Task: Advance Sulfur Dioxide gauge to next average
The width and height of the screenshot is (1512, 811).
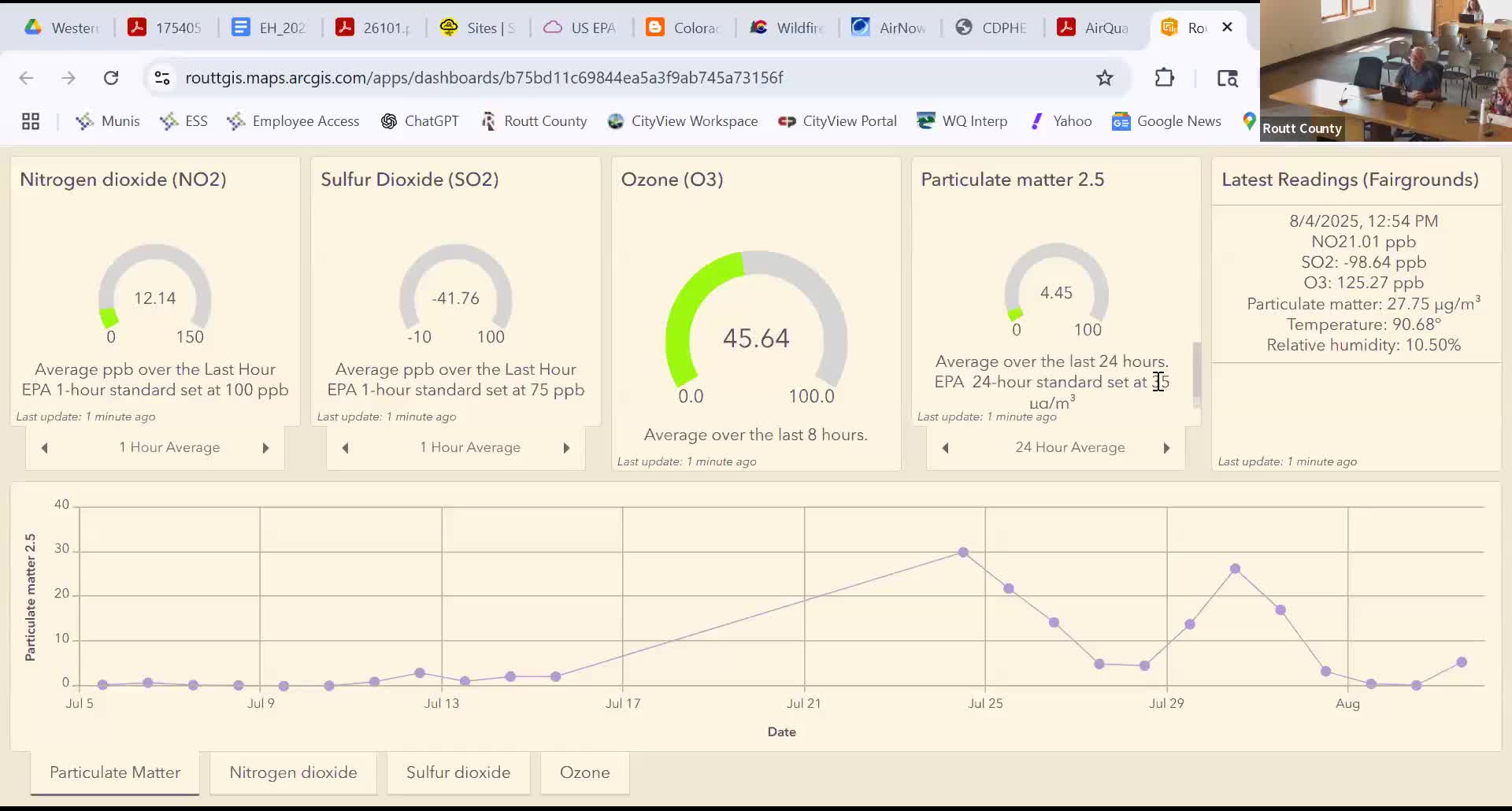Action: (566, 448)
